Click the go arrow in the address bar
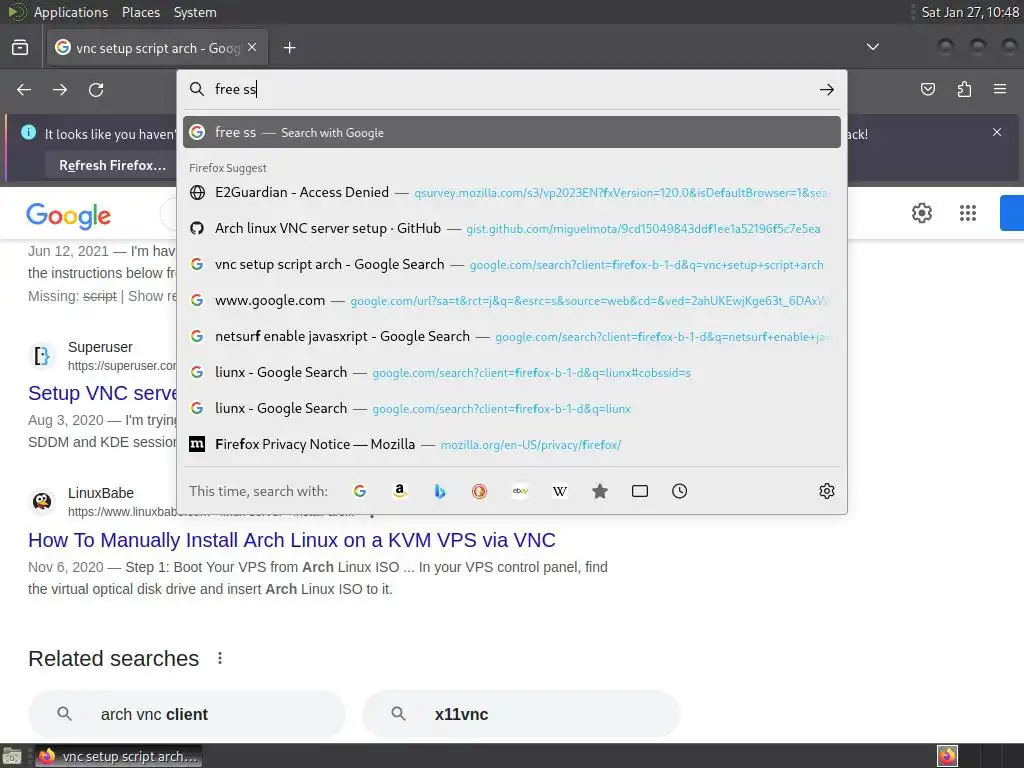The height and width of the screenshot is (768, 1024). tap(827, 89)
